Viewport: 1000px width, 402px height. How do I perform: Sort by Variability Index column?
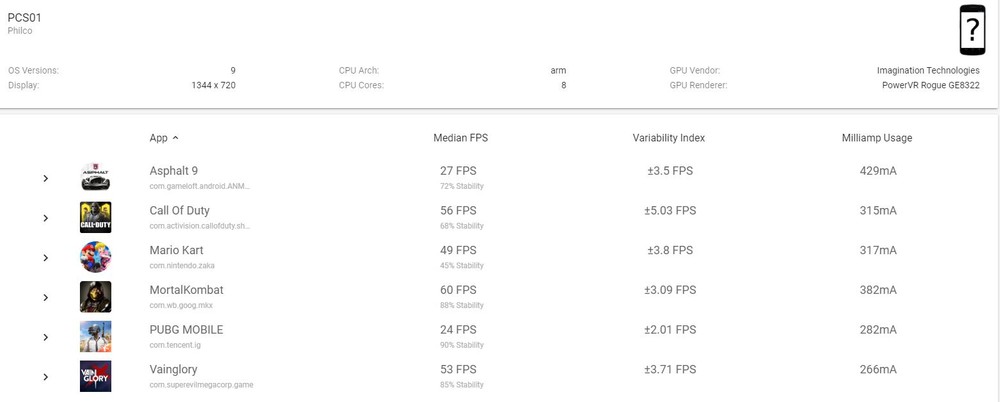tap(668, 138)
